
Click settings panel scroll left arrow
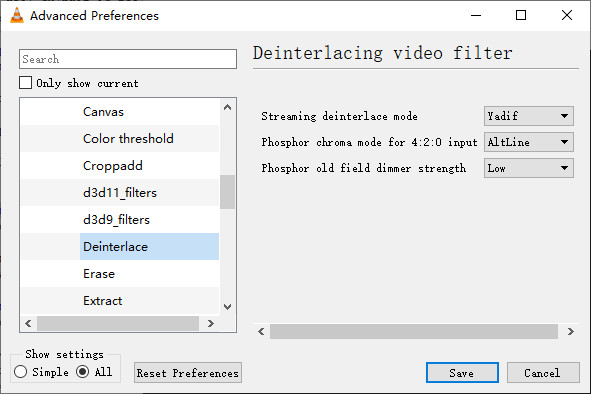coord(261,331)
